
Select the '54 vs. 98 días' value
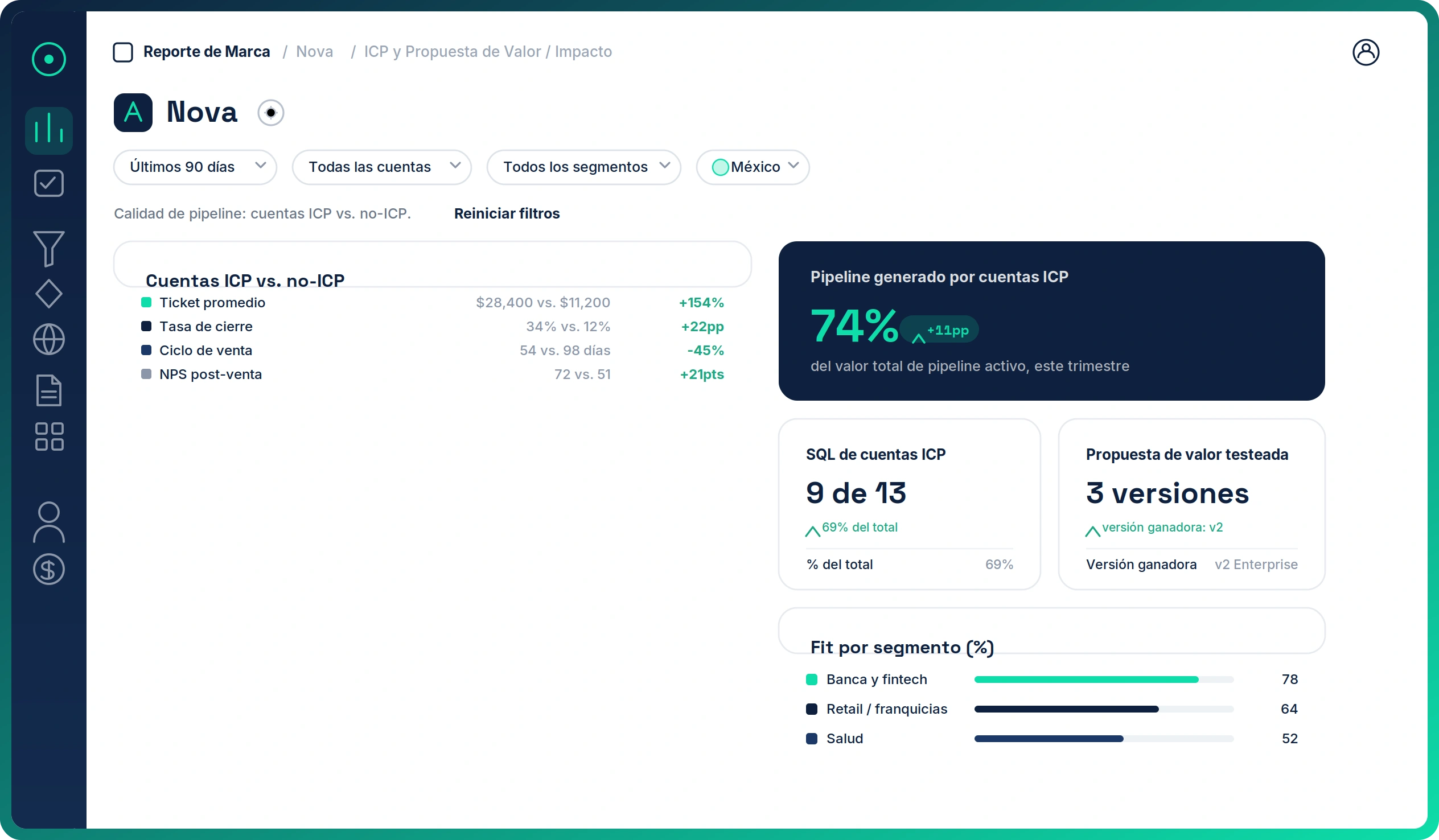(565, 350)
